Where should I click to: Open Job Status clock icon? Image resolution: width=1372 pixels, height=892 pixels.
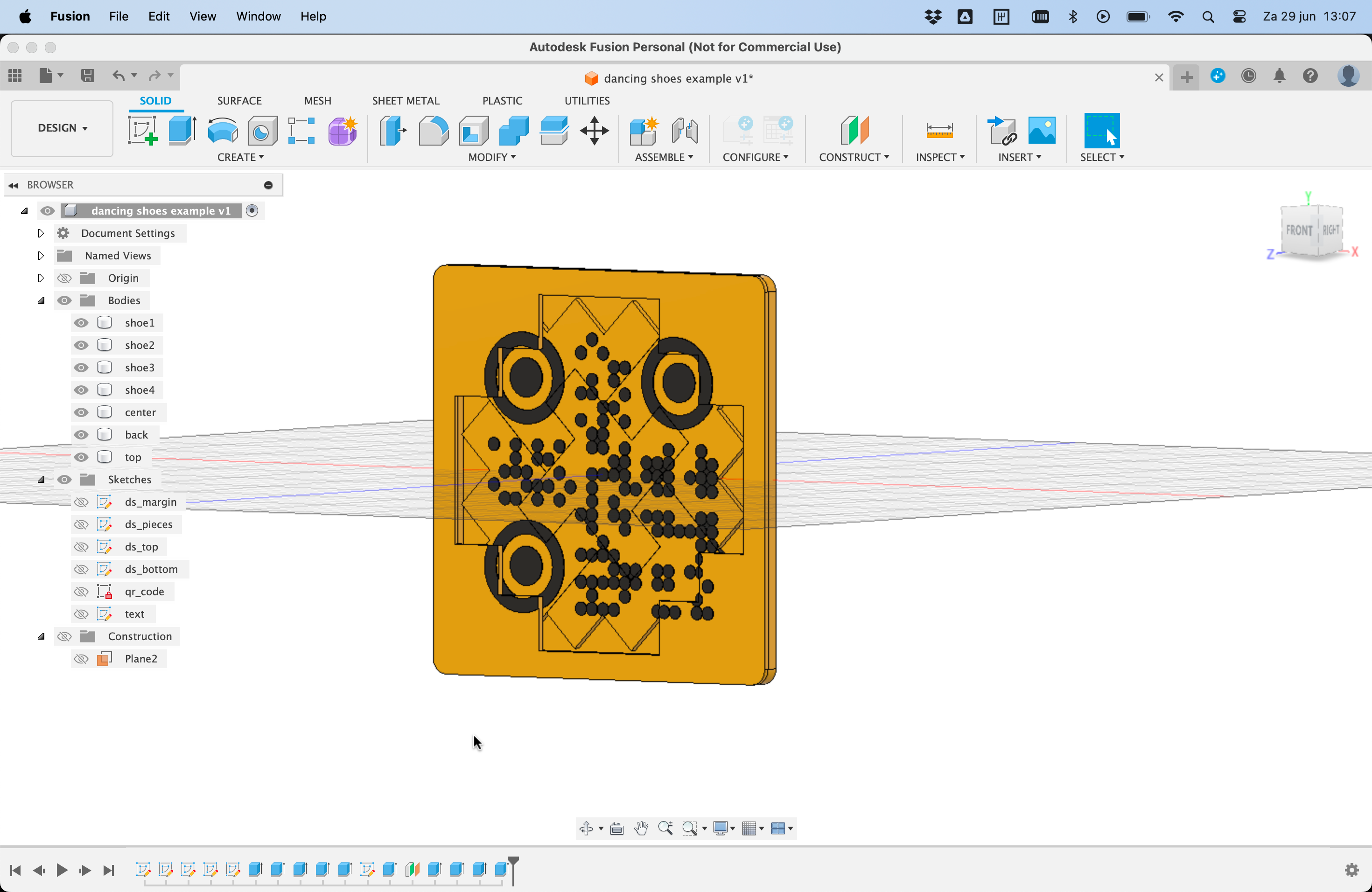point(1249,76)
